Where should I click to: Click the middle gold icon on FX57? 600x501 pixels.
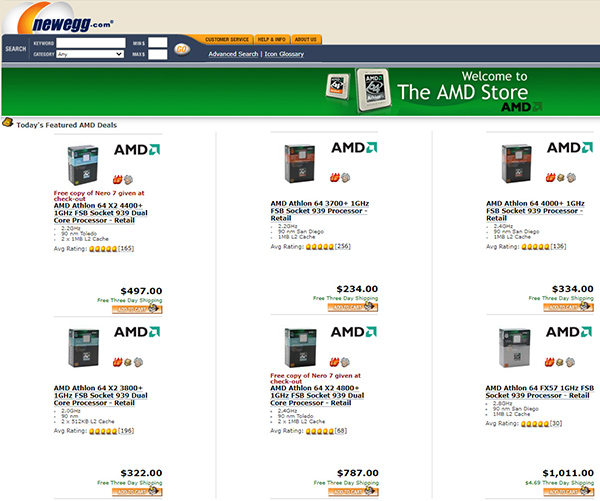click(559, 362)
